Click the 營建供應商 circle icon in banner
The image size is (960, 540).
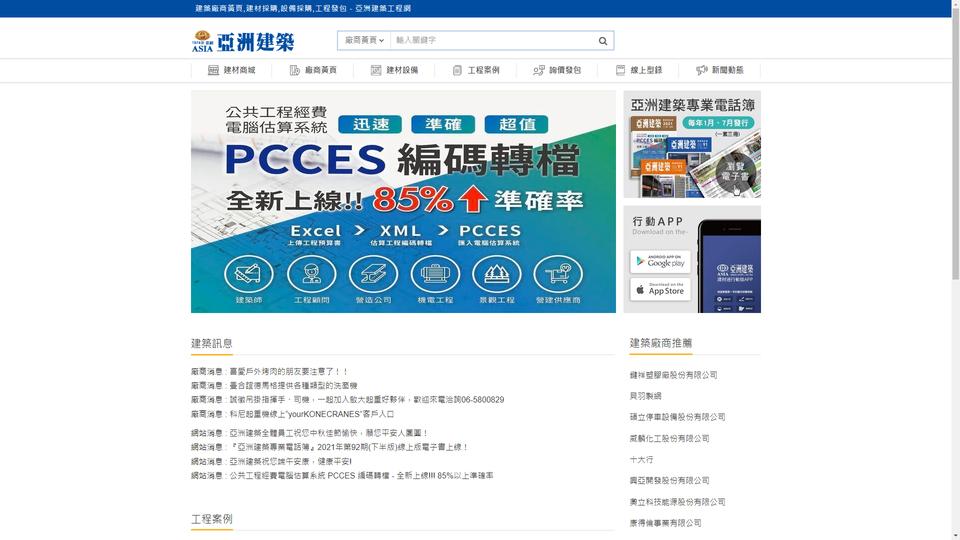pyautogui.click(x=558, y=274)
